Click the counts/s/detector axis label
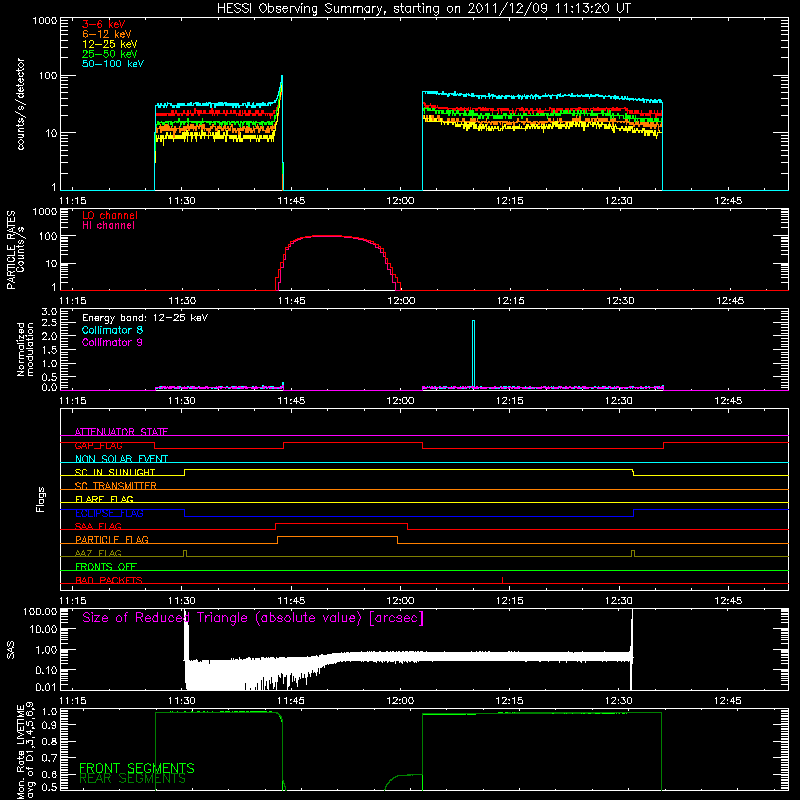 pos(21,104)
